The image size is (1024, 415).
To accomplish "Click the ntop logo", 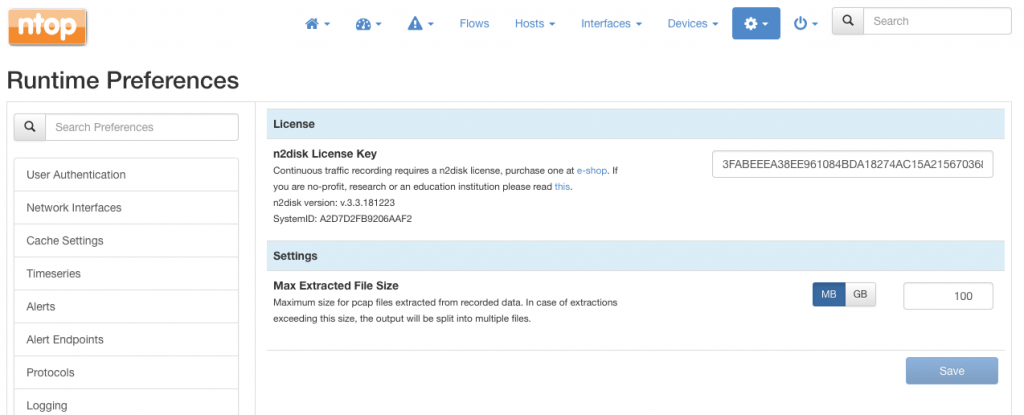I will [48, 27].
